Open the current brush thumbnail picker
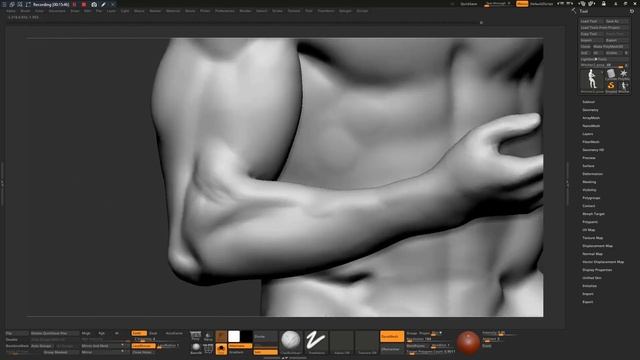Screen dimensions: 640x360 coord(291,342)
